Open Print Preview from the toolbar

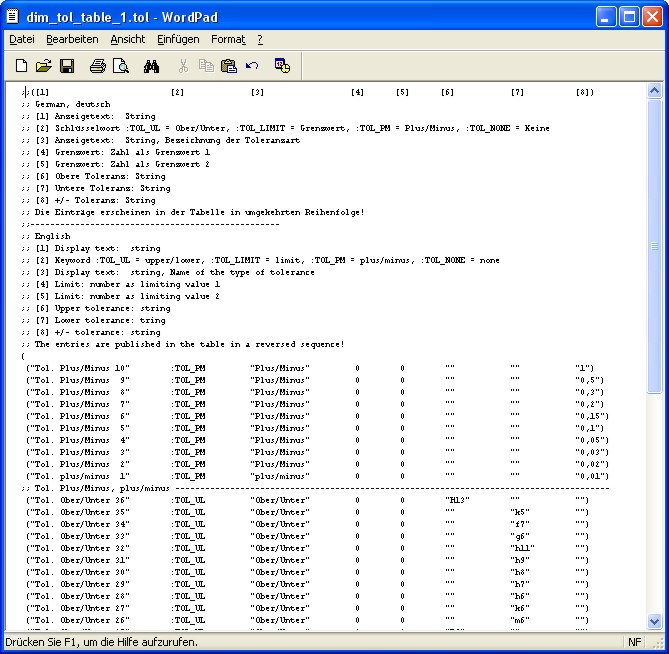pyautogui.click(x=120, y=66)
